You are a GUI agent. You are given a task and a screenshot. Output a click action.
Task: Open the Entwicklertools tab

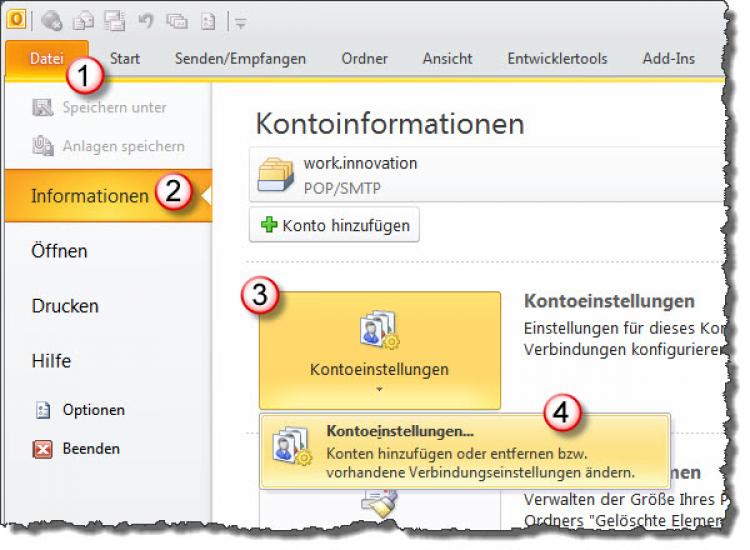pyautogui.click(x=557, y=58)
